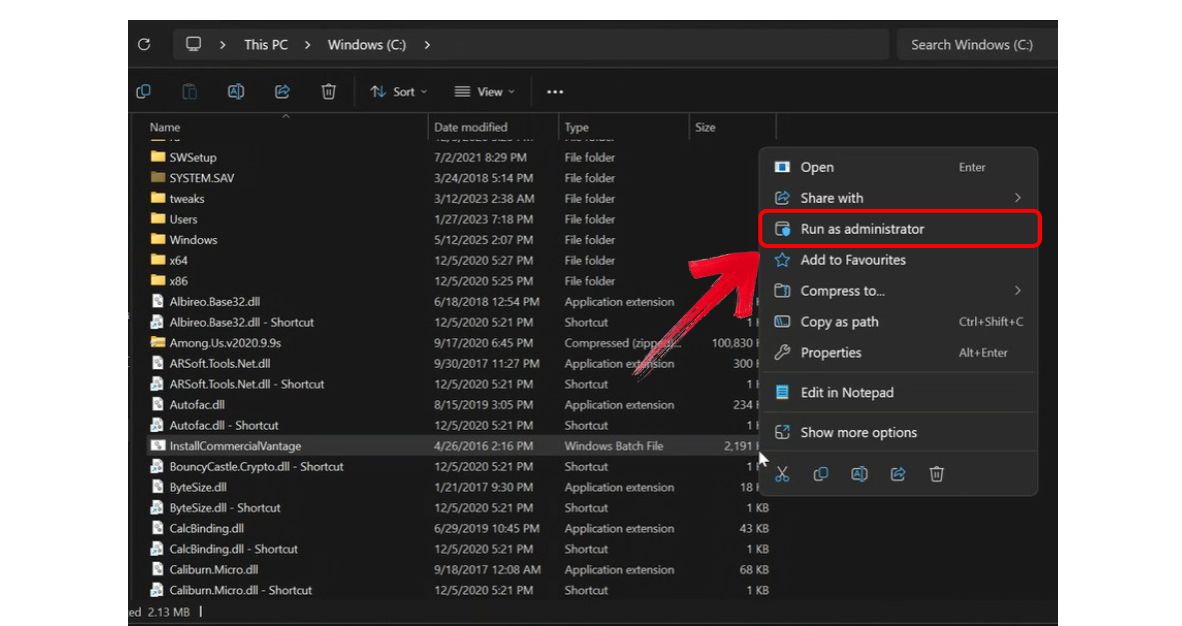Screen dimensions: 1182x626
Task: Select Run as administrator from the menu
Action: (860, 228)
